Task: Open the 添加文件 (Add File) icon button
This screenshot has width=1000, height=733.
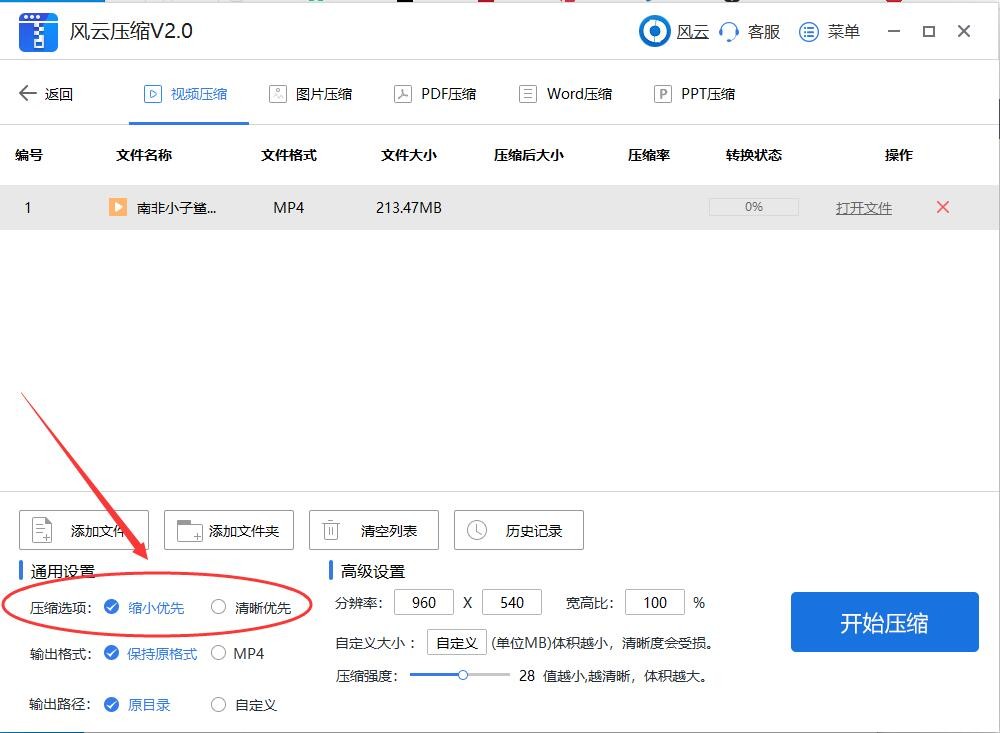Action: pyautogui.click(x=40, y=530)
